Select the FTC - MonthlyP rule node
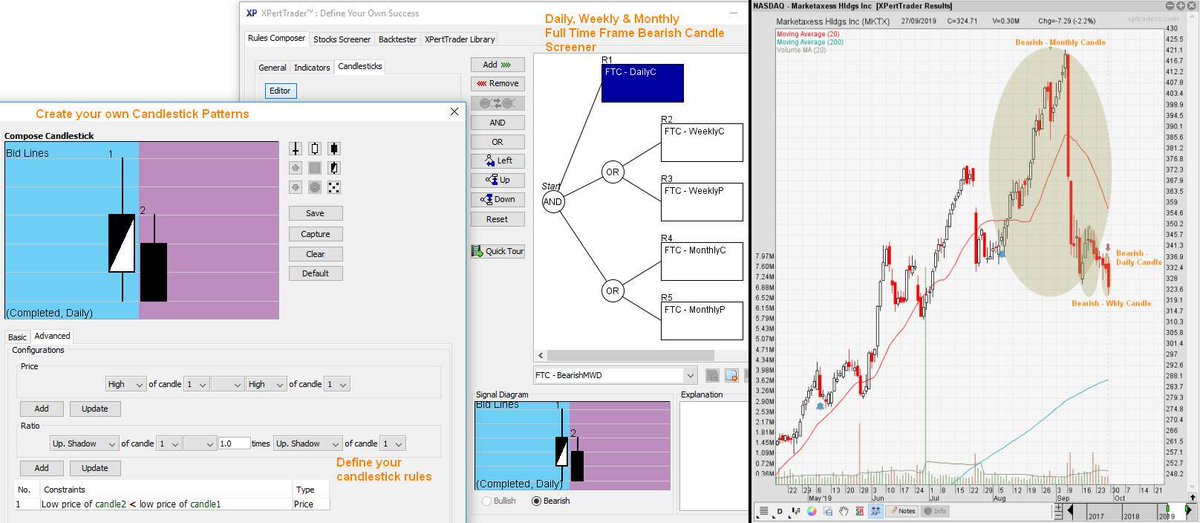The height and width of the screenshot is (523, 1200). [702, 320]
